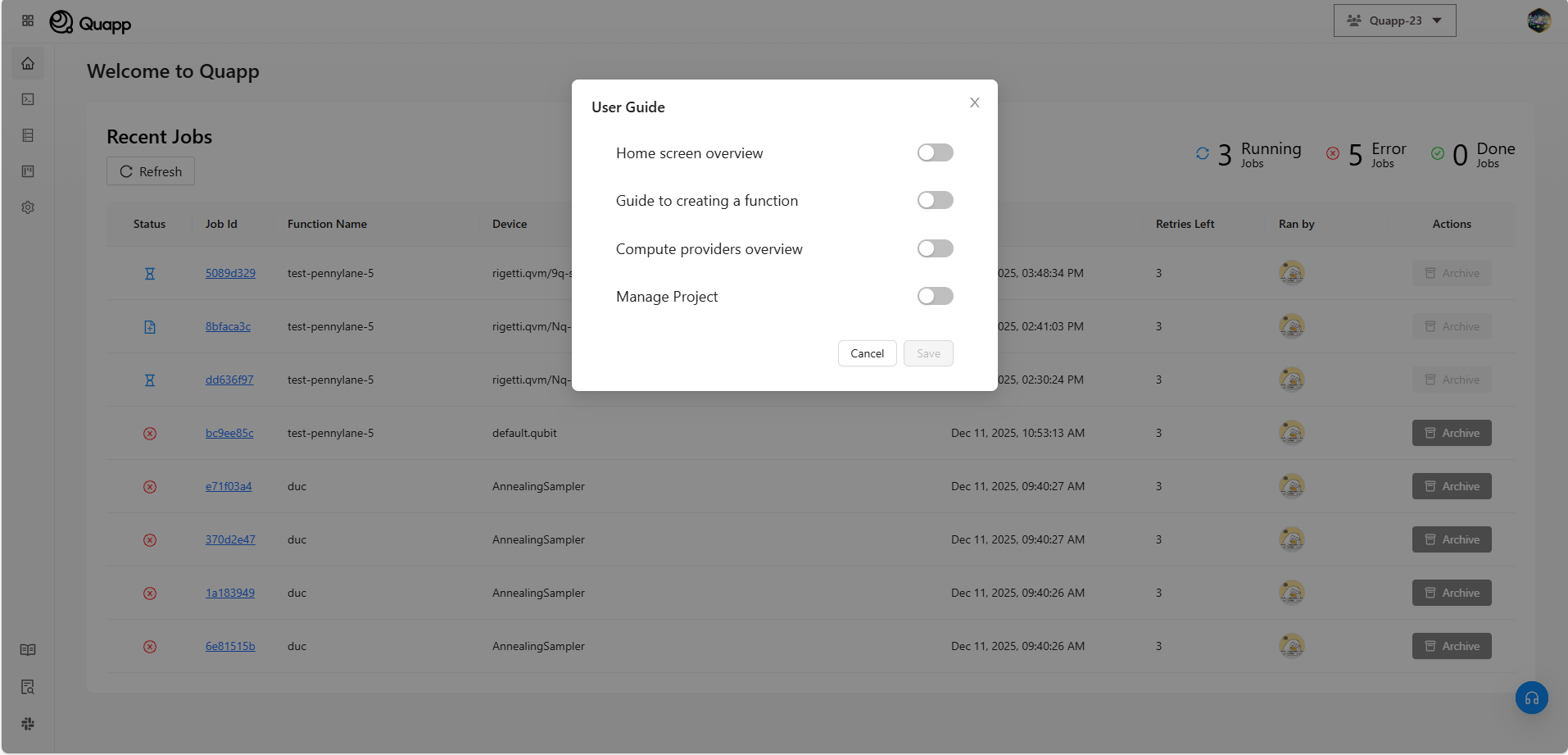Enable the Home screen overview toggle

(935, 152)
